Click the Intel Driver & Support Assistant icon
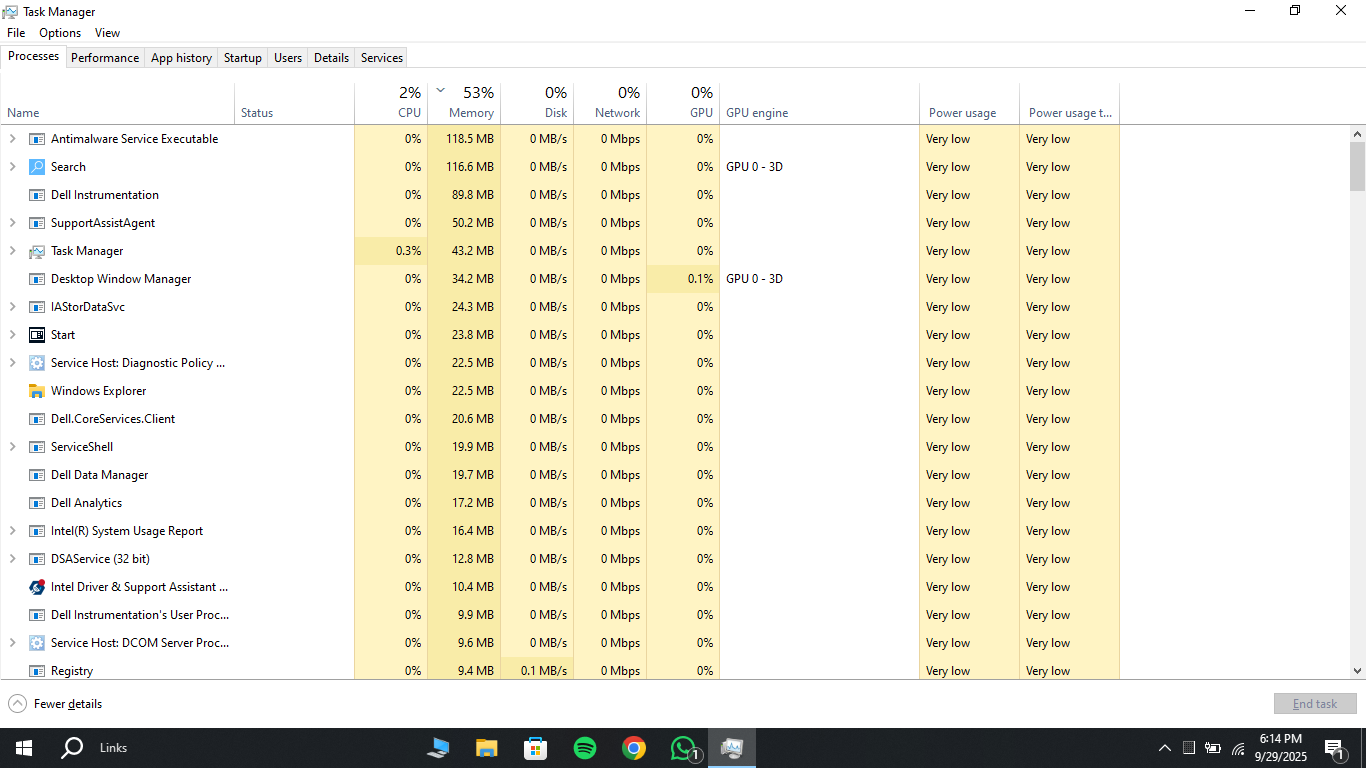The height and width of the screenshot is (768, 1366). pyautogui.click(x=37, y=587)
